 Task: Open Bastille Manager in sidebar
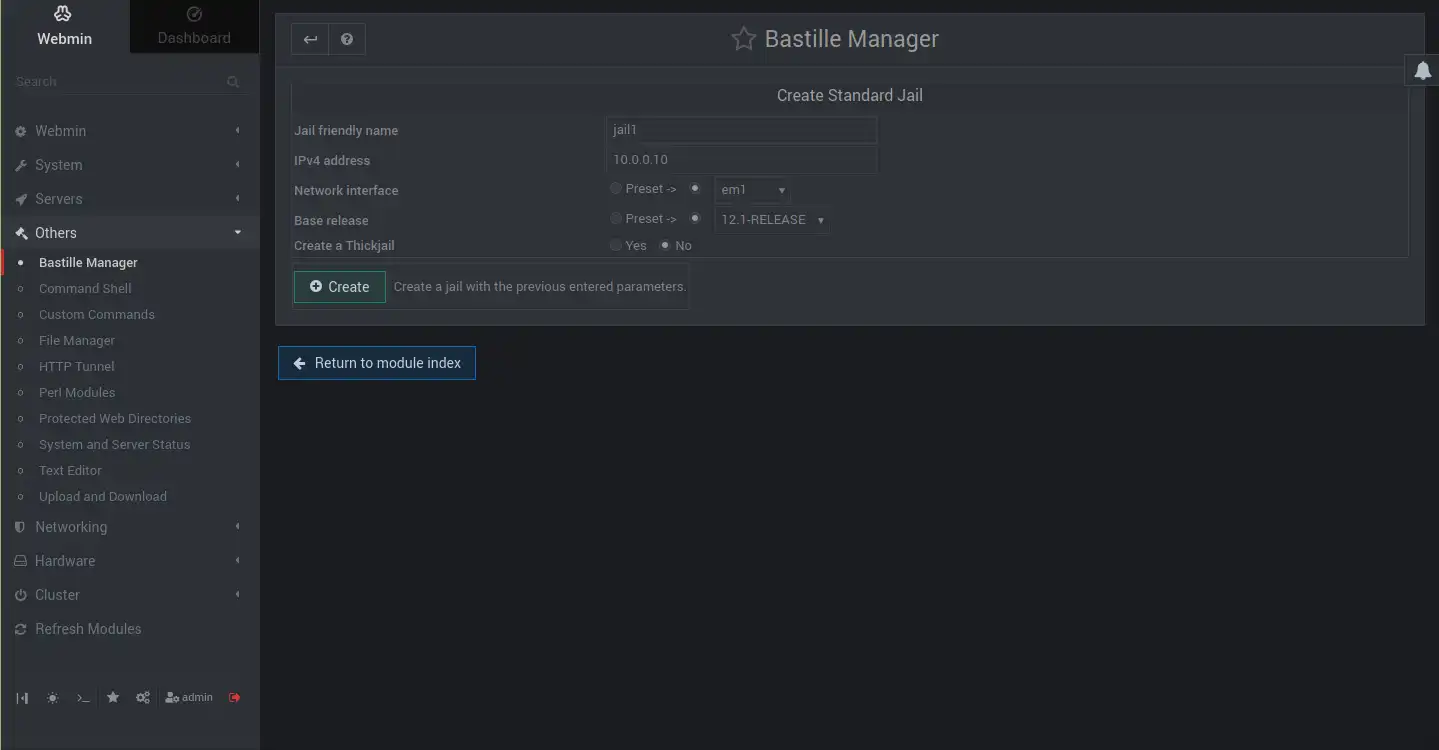click(88, 263)
